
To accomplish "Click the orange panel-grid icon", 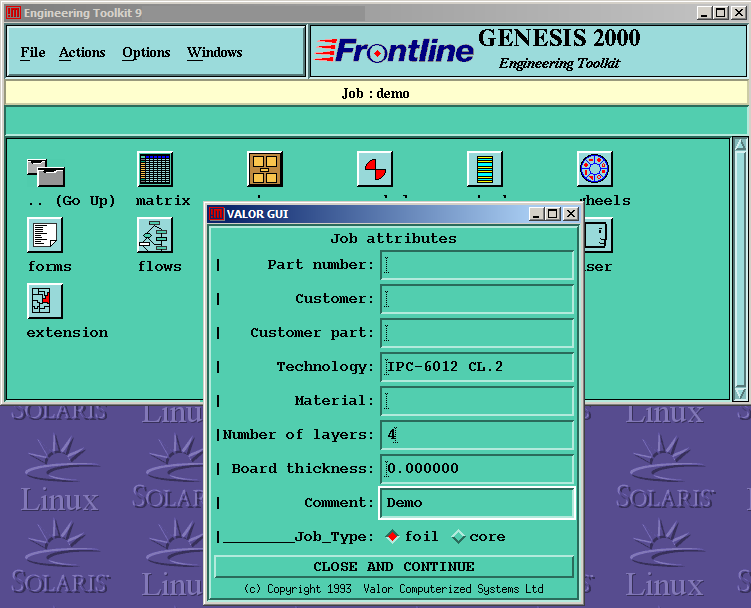I will (265, 169).
